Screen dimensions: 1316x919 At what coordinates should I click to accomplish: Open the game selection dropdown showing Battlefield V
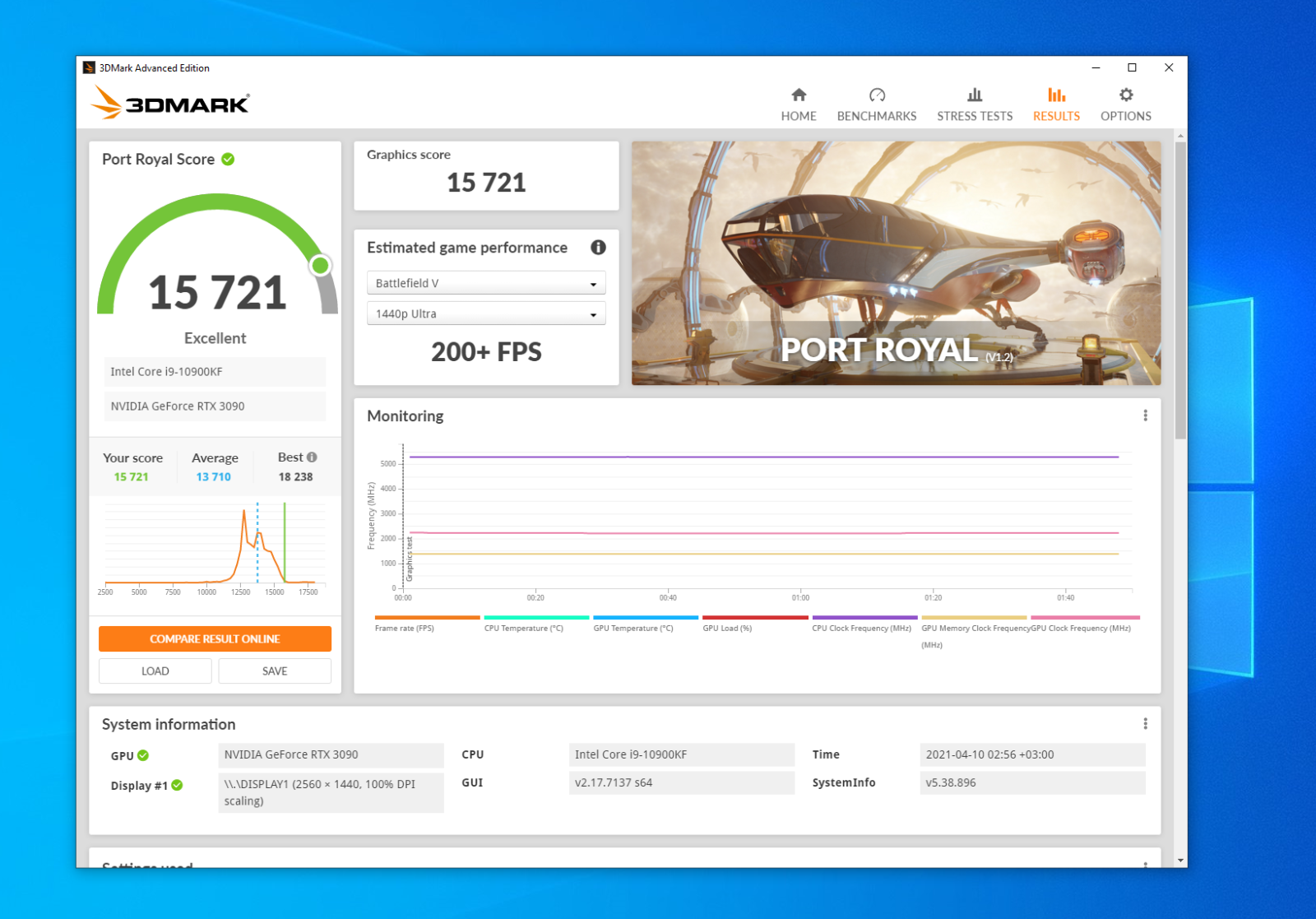486,283
